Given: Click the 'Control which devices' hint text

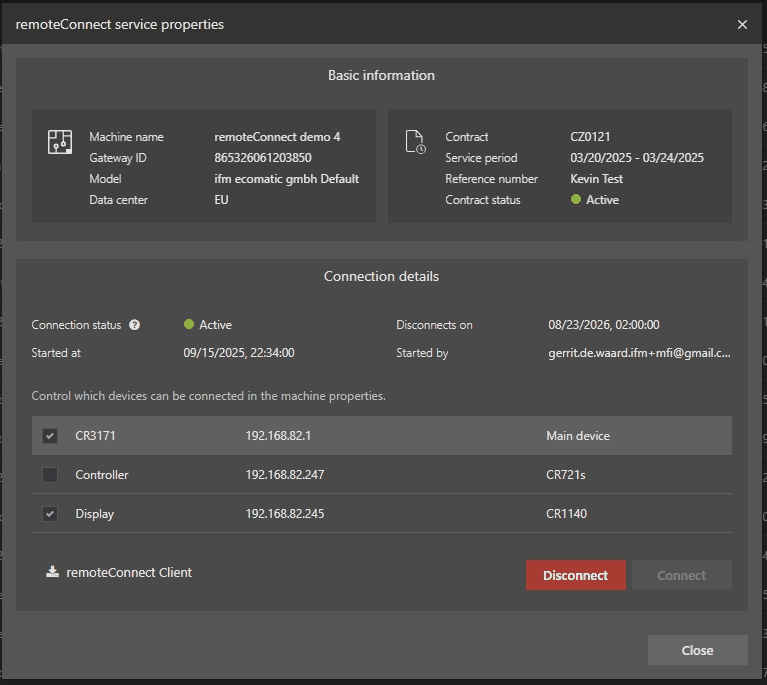Looking at the screenshot, I should click(x=208, y=395).
